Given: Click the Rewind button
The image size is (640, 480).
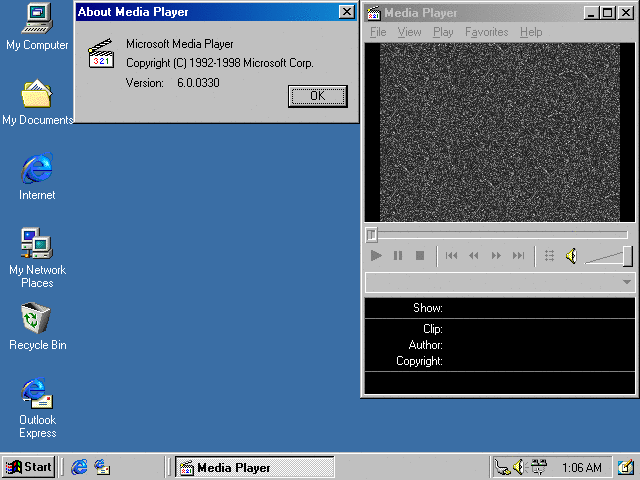Looking at the screenshot, I should (473, 256).
